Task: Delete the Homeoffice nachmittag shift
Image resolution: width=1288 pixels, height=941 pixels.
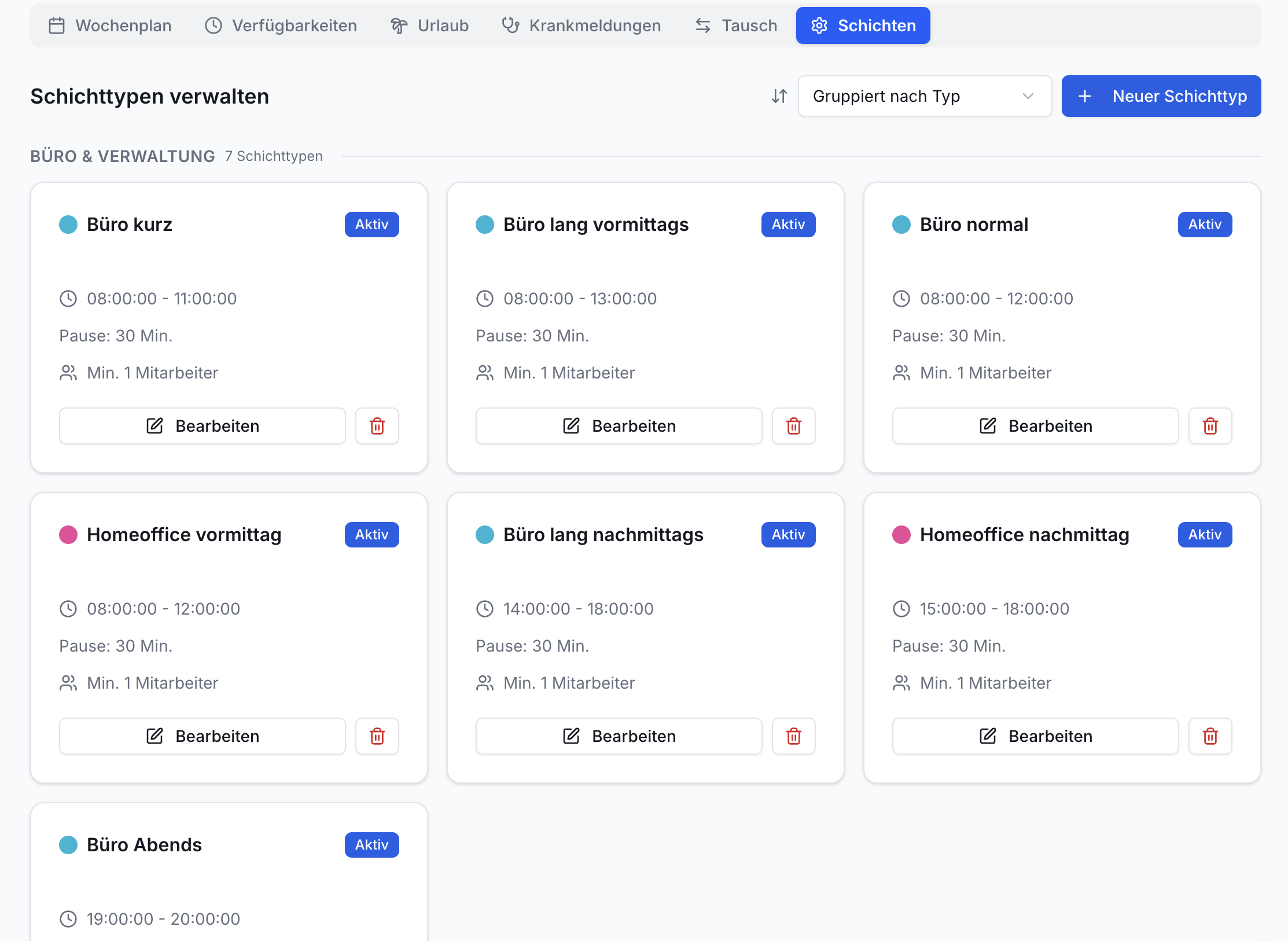Action: click(1210, 736)
